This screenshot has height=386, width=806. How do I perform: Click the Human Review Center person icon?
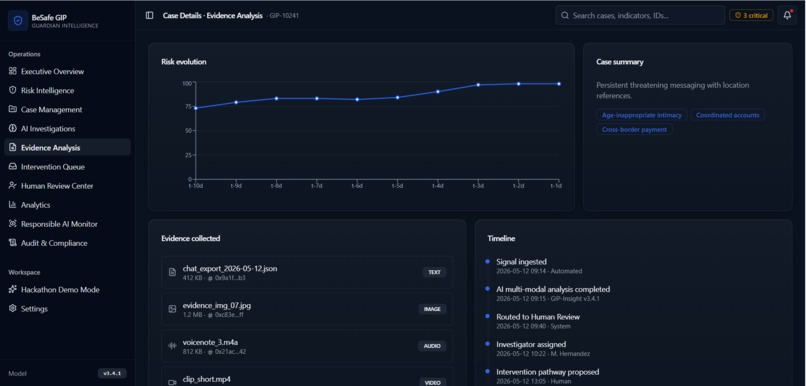pos(13,186)
